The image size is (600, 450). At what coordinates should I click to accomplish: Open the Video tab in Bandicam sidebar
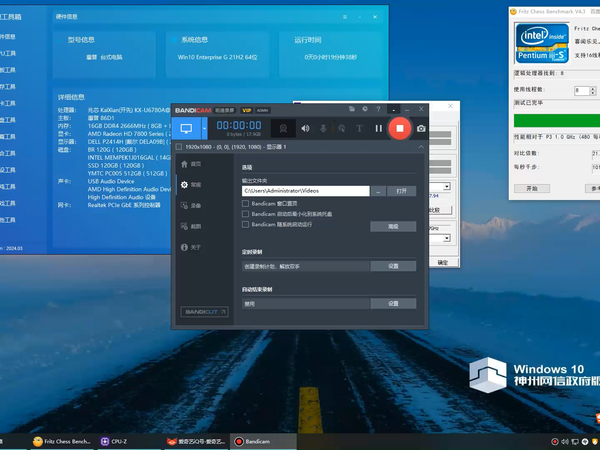pyautogui.click(x=191, y=205)
